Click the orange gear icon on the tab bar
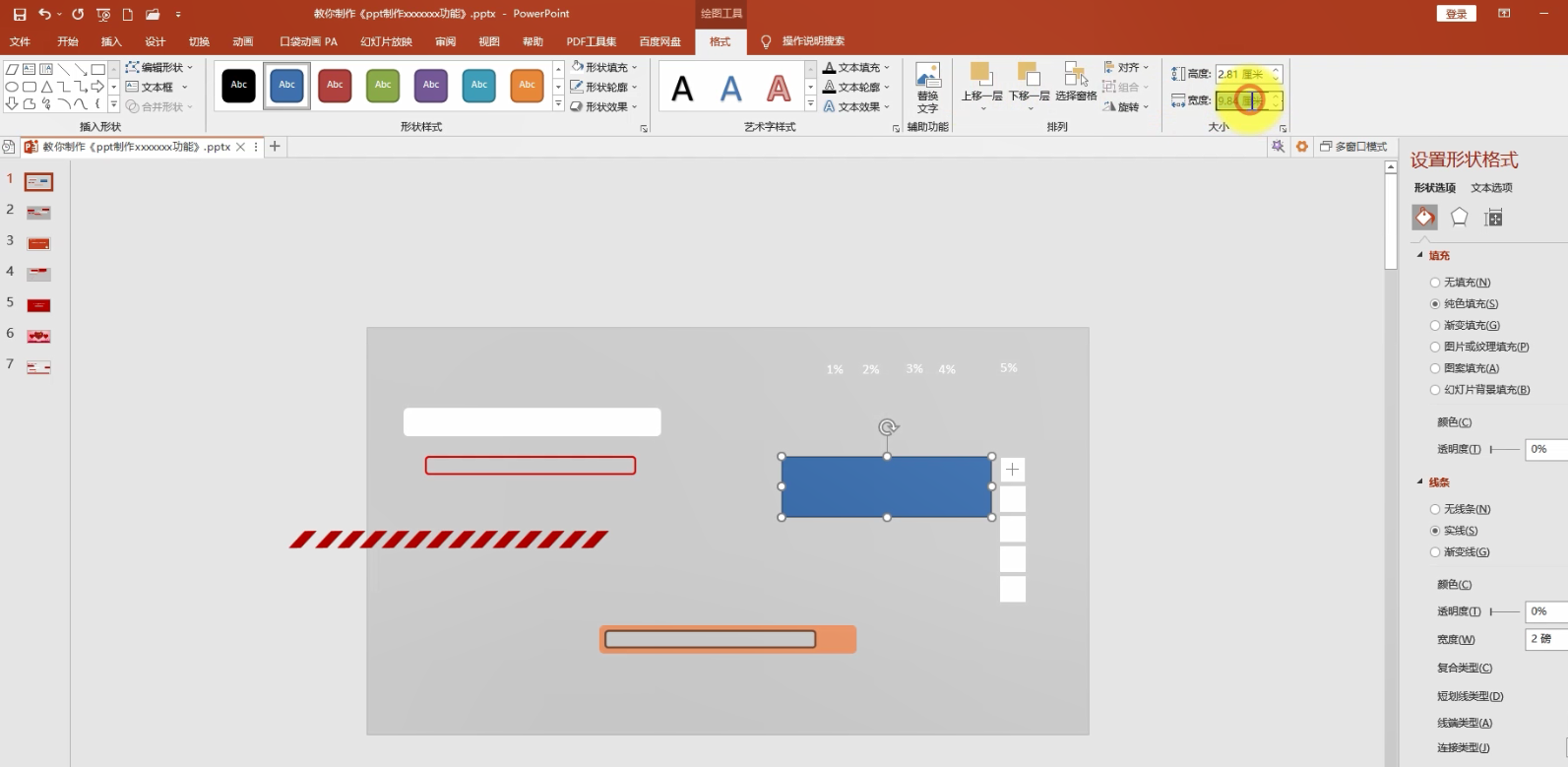 (x=1301, y=146)
